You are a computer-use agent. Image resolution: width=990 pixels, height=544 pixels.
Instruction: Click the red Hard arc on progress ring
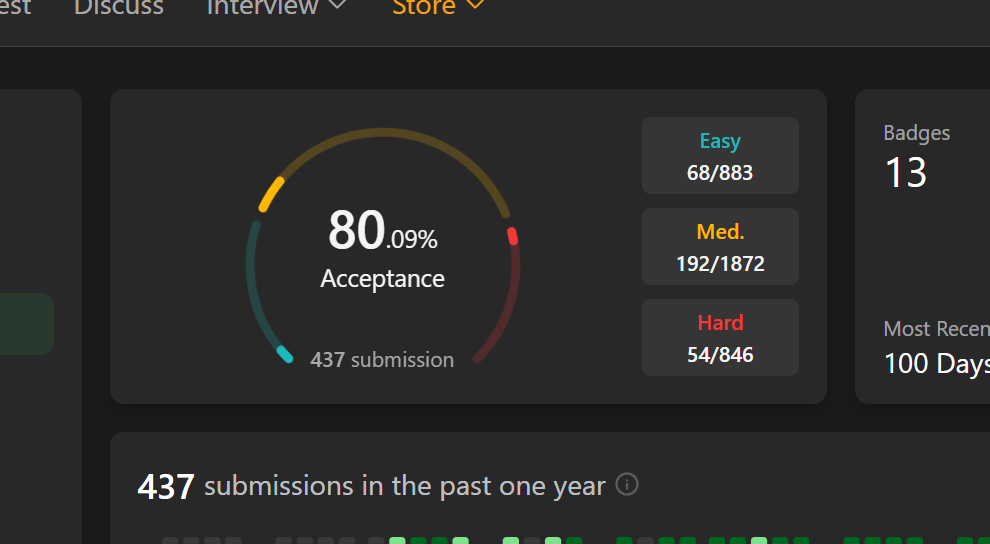coord(512,236)
